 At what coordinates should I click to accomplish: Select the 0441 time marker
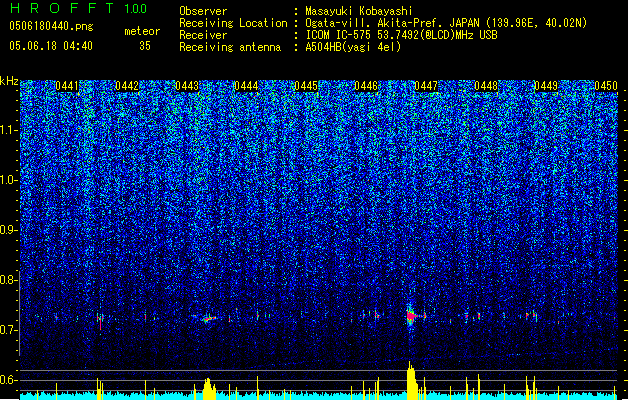pos(67,86)
